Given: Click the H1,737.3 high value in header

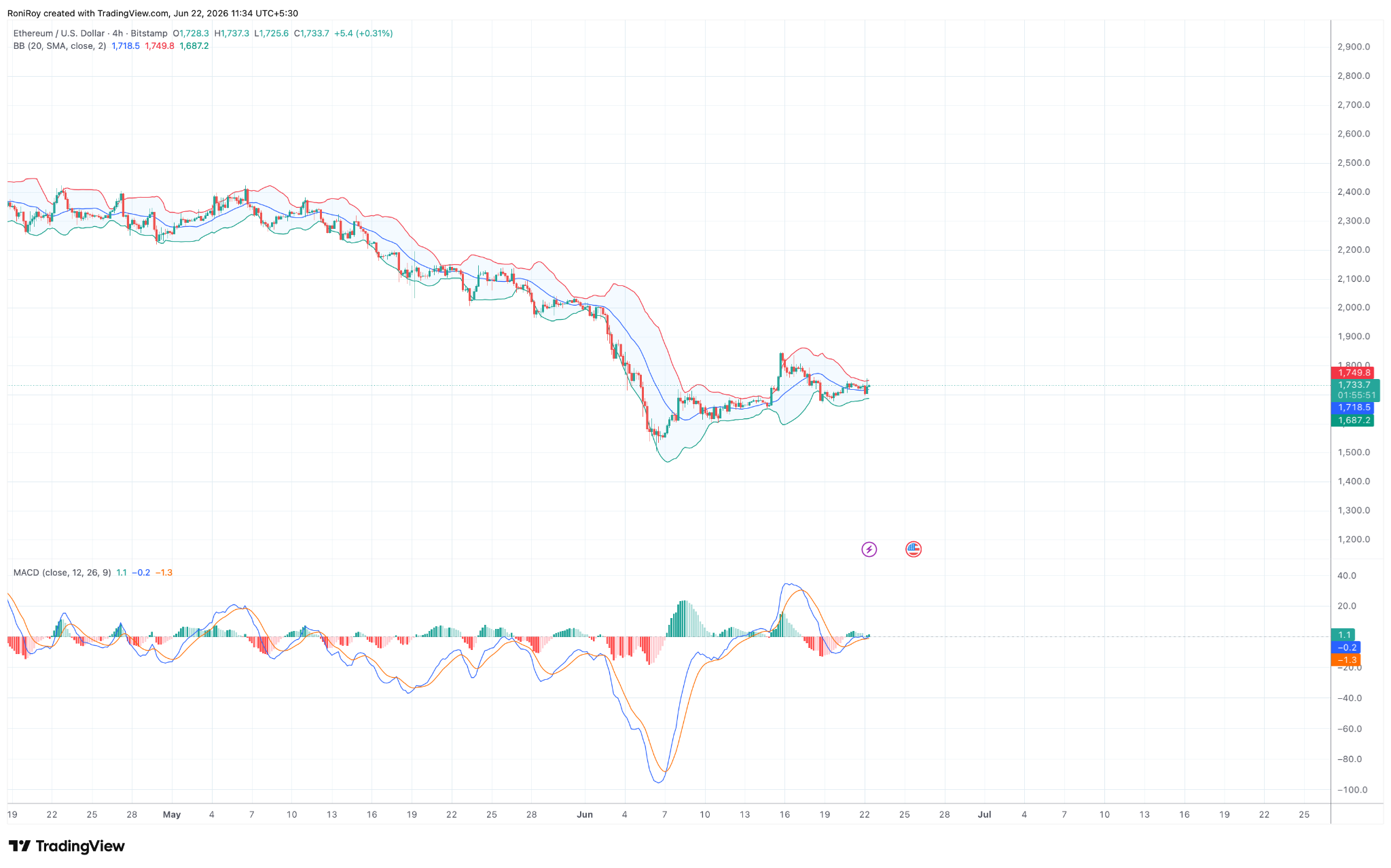Looking at the screenshot, I should point(232,33).
